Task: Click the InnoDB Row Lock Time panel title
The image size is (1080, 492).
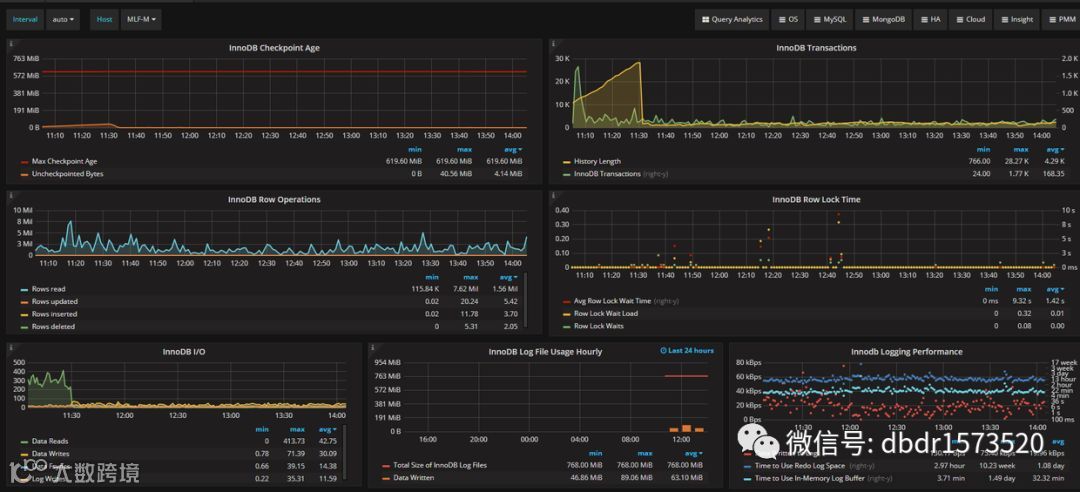Action: coord(816,199)
